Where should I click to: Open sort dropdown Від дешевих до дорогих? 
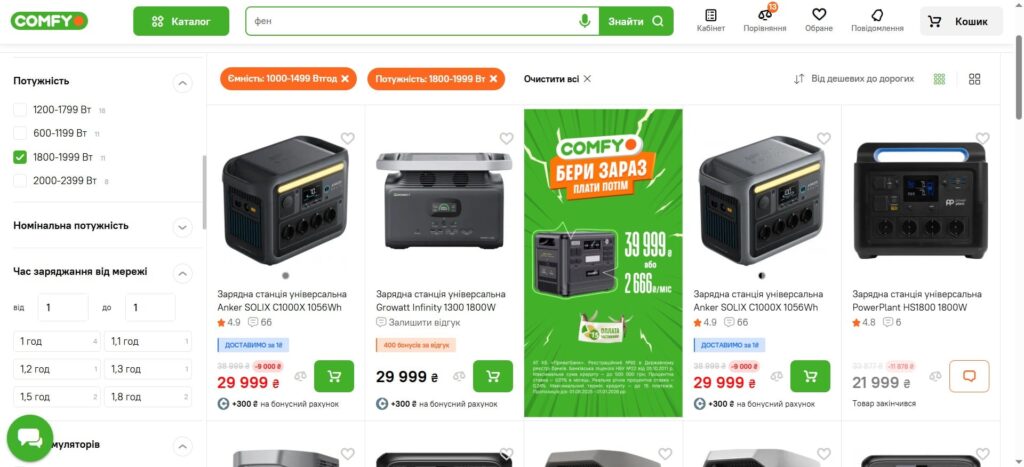[x=854, y=79]
